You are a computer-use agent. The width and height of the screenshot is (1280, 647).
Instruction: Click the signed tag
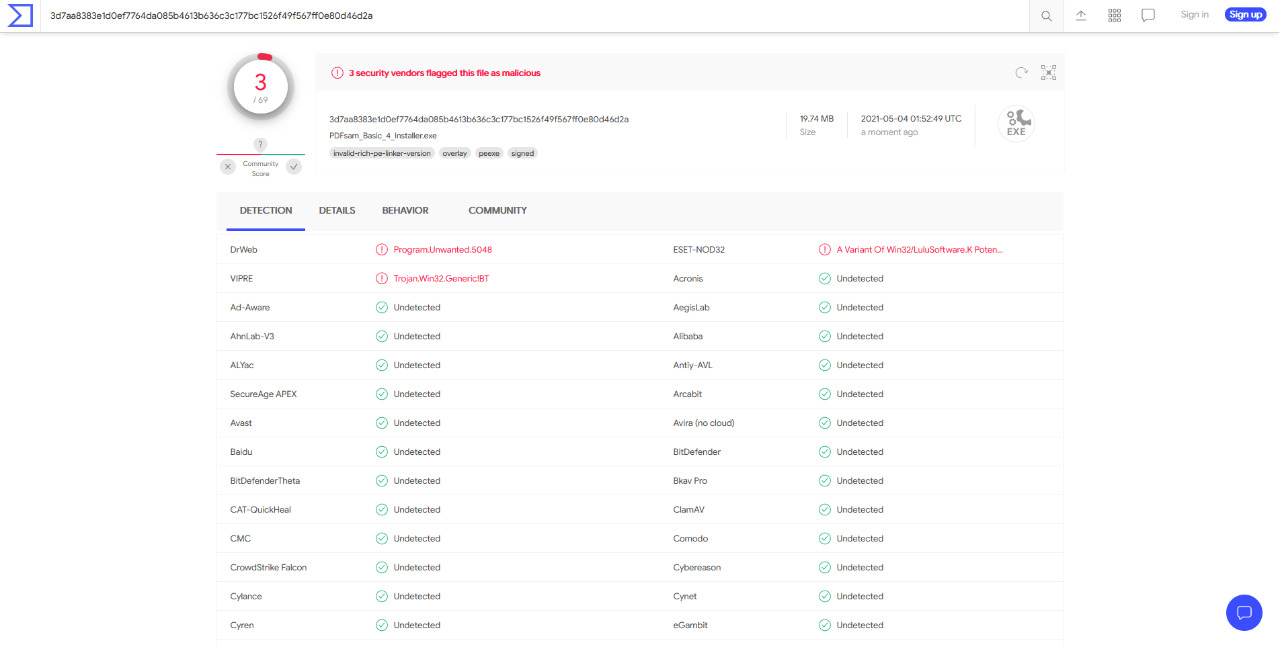(x=522, y=154)
